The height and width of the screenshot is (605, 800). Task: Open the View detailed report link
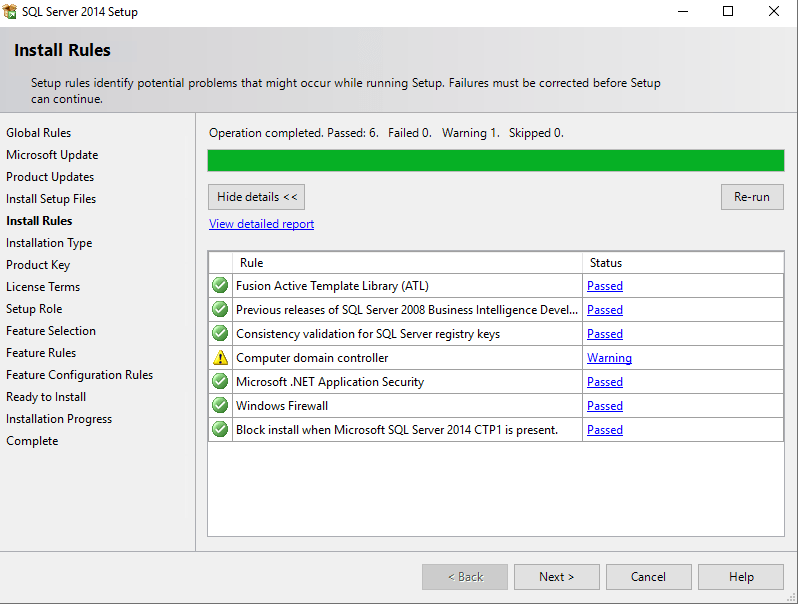(261, 224)
